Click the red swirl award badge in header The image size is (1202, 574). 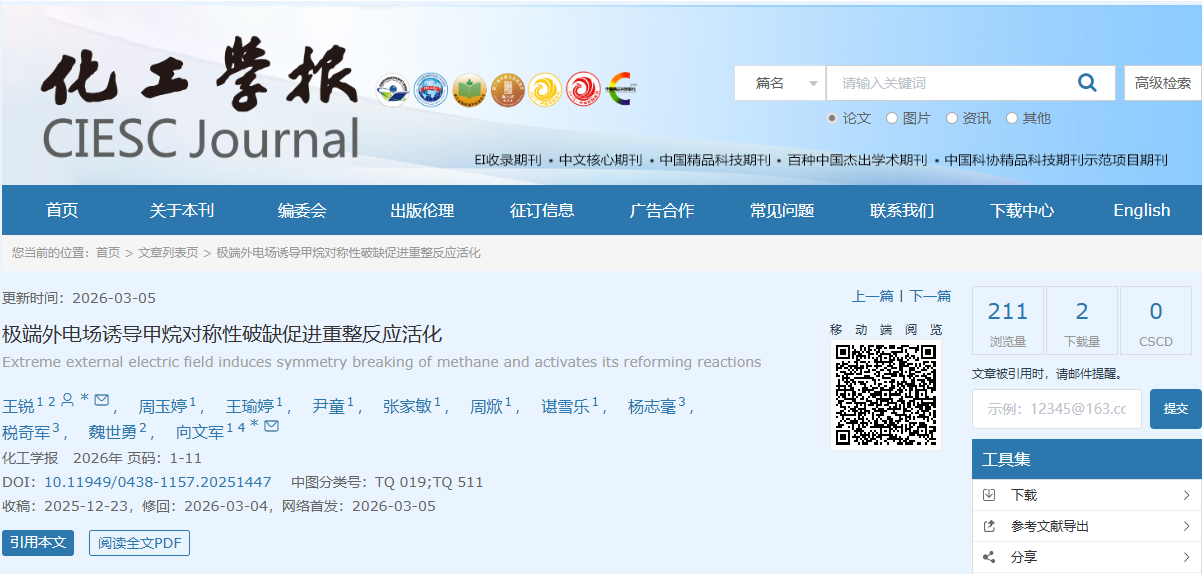(583, 90)
